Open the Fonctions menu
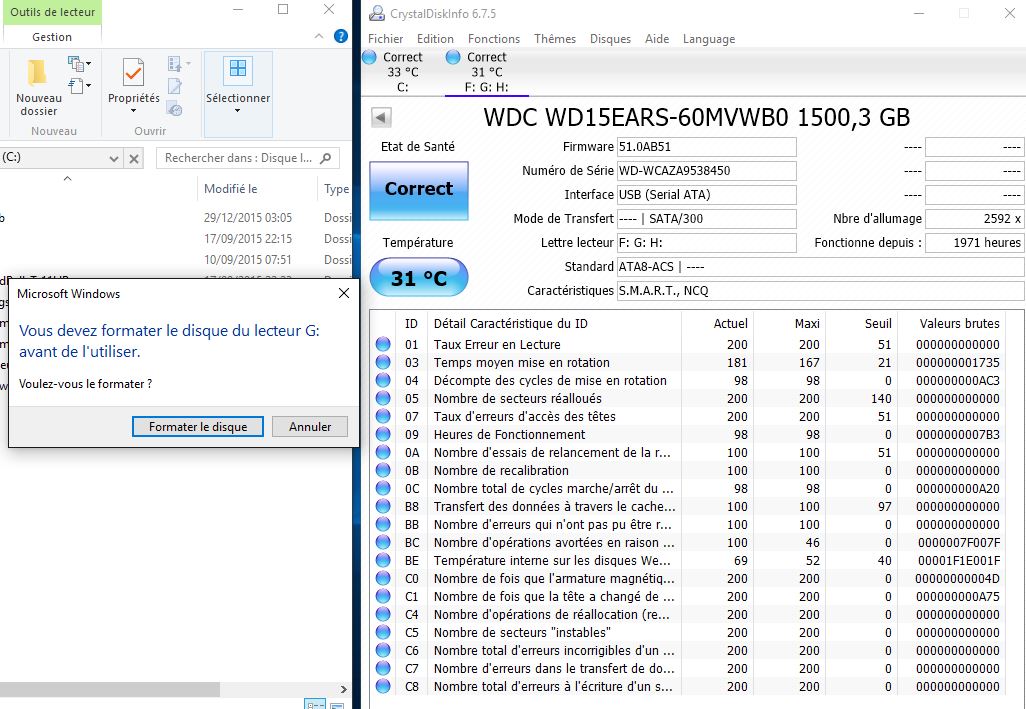This screenshot has height=709, width=1026. point(494,39)
